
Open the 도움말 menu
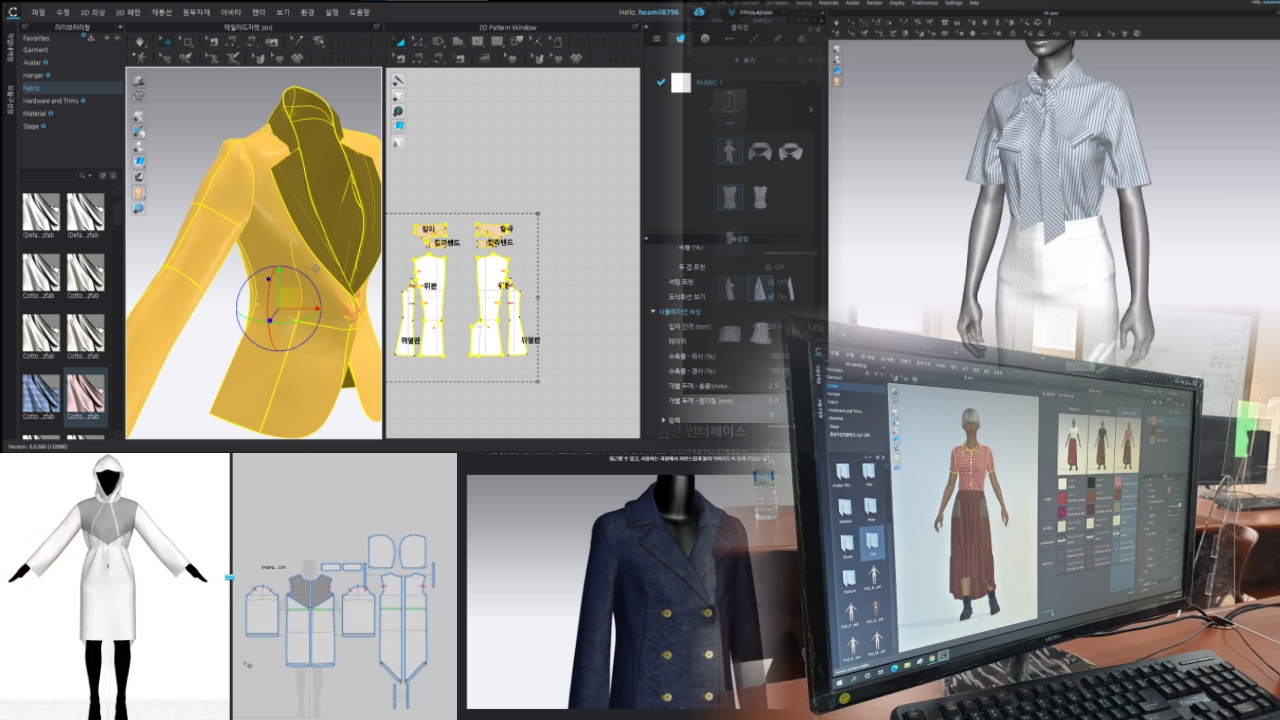click(360, 12)
